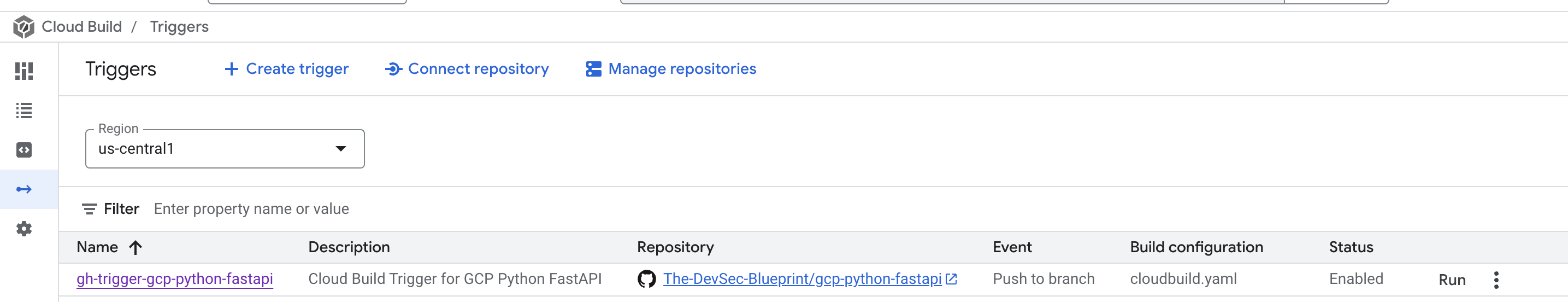Click the filter list icon
The width and height of the screenshot is (1568, 302).
coord(90,209)
